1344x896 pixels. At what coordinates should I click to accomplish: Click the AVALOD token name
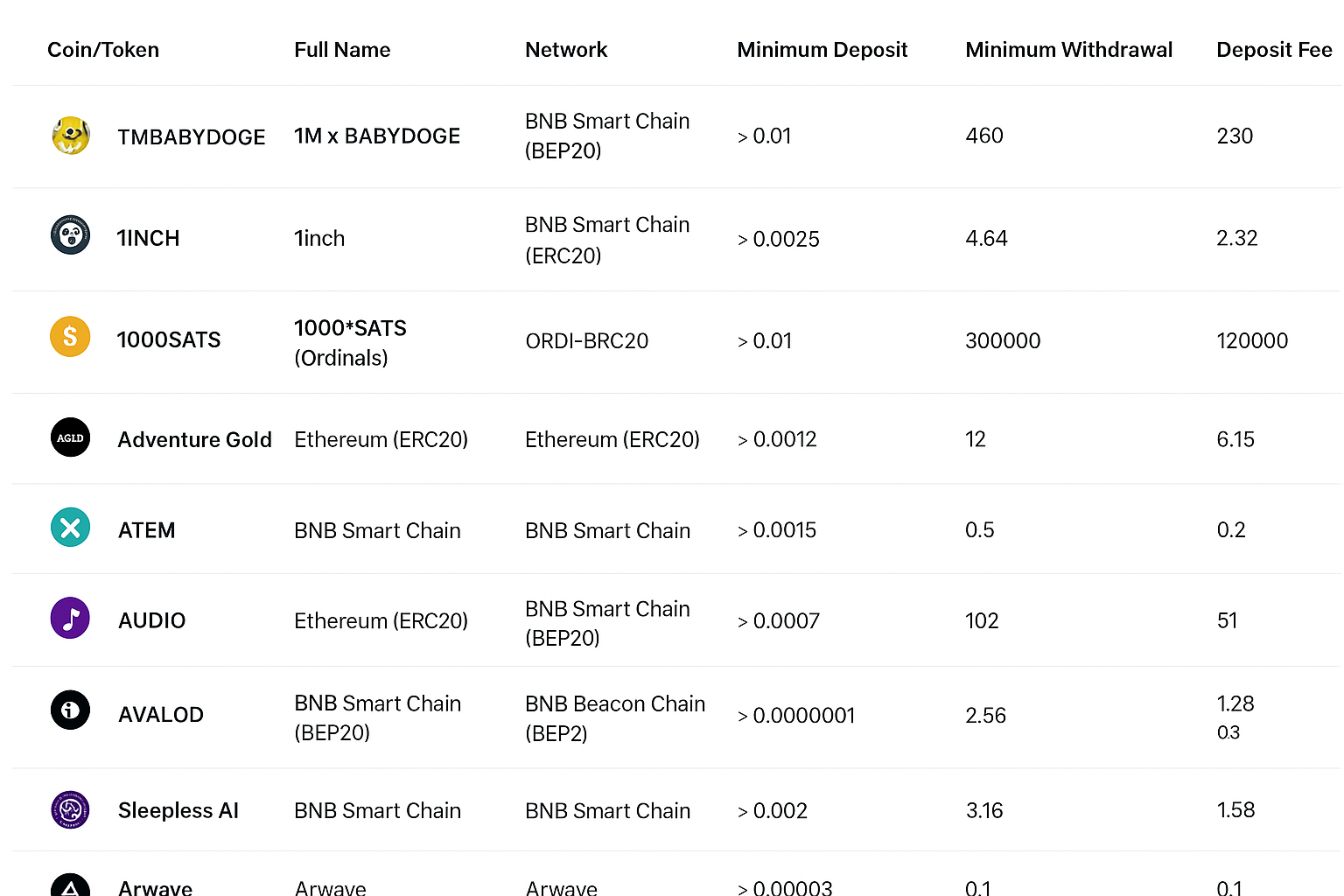coord(161,715)
